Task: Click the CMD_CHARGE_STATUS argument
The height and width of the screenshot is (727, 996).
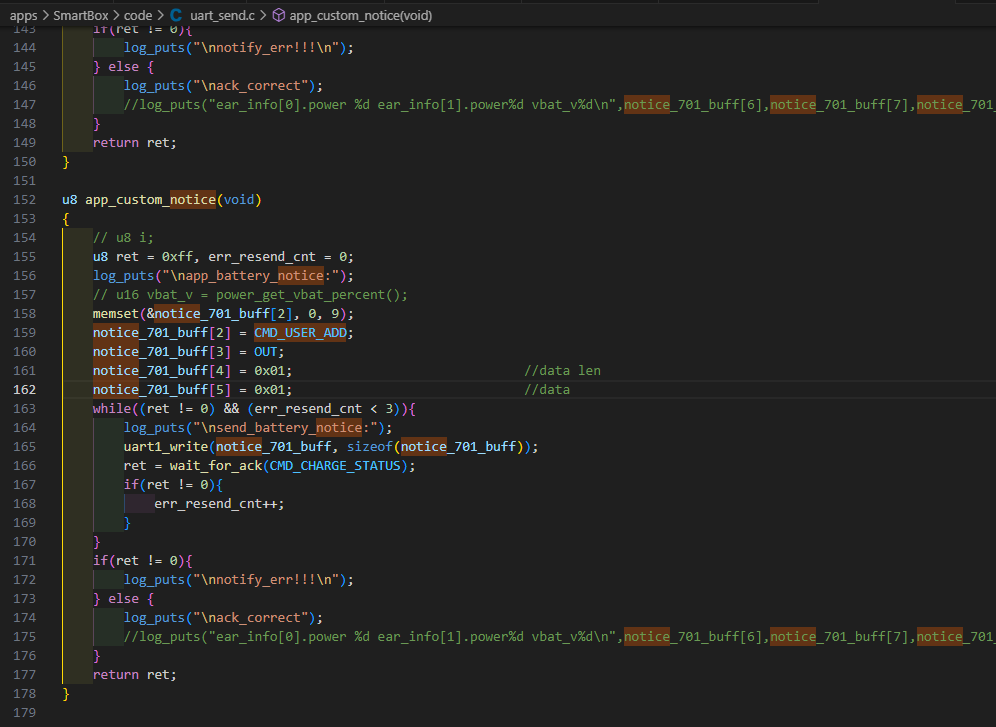Action: point(335,465)
